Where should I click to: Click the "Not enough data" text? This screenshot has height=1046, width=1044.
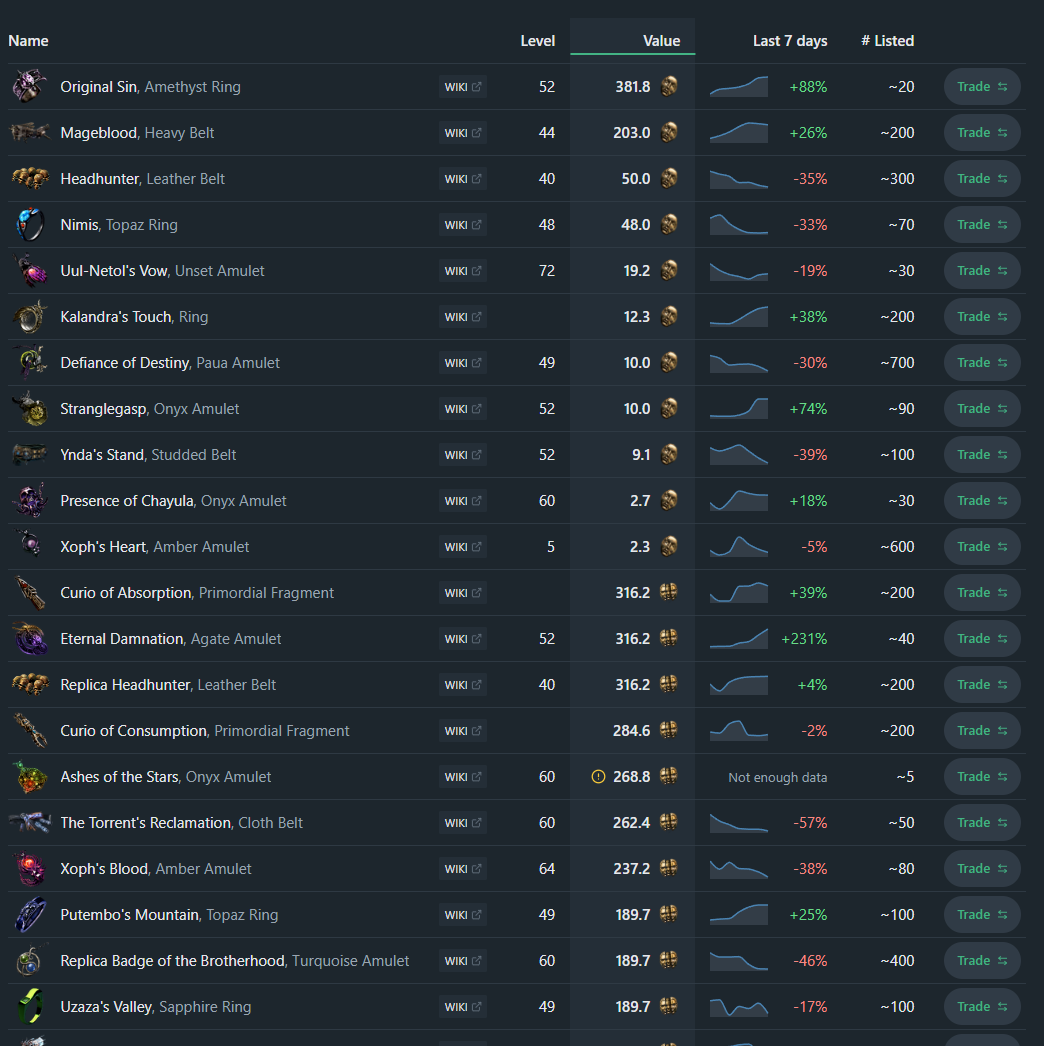click(778, 778)
